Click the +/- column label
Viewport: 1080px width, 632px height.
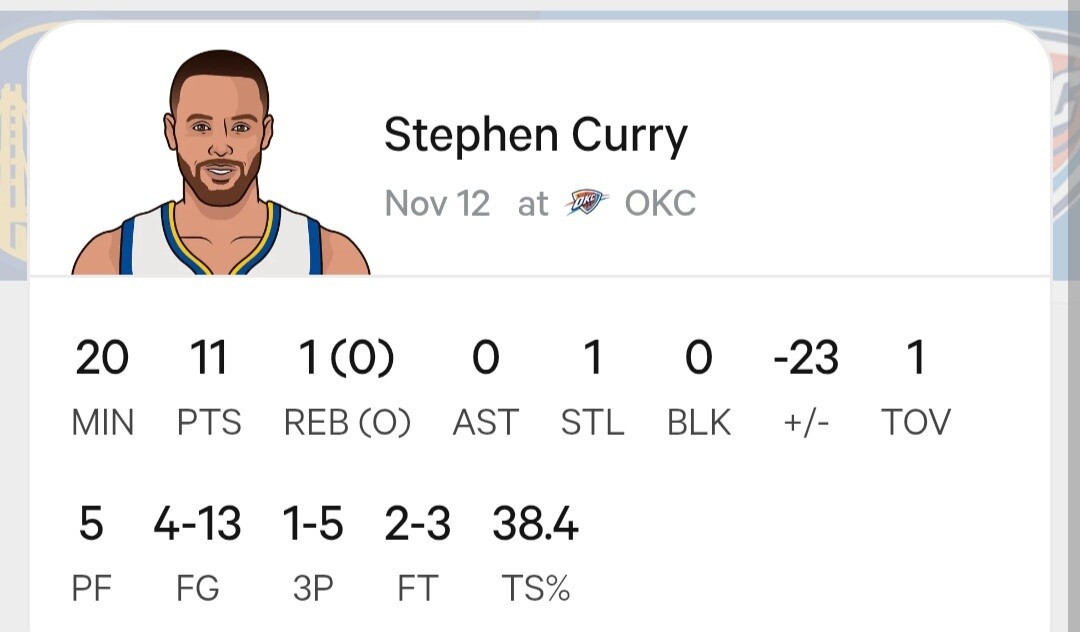click(806, 423)
